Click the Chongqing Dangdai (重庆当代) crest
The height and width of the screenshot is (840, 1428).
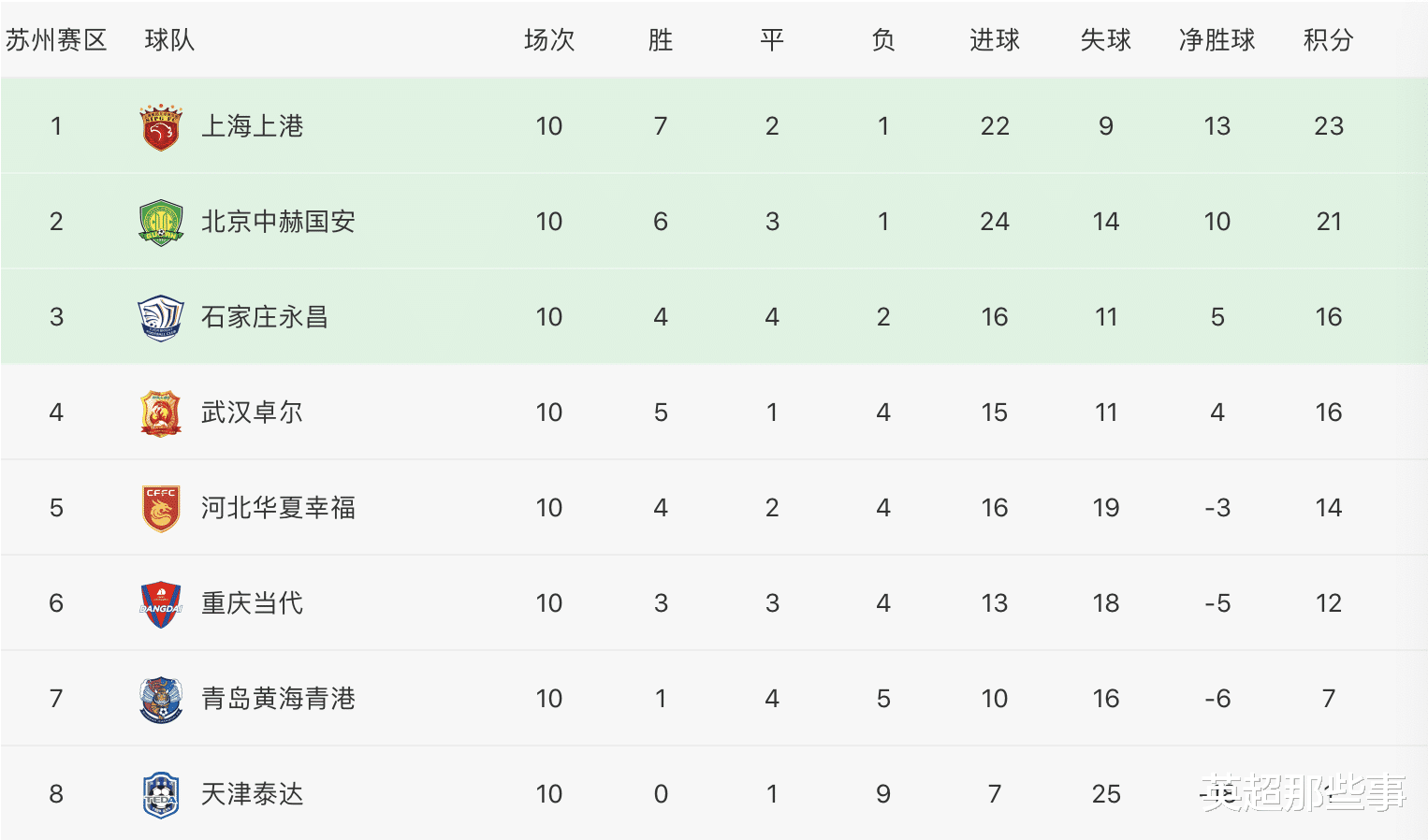point(161,604)
